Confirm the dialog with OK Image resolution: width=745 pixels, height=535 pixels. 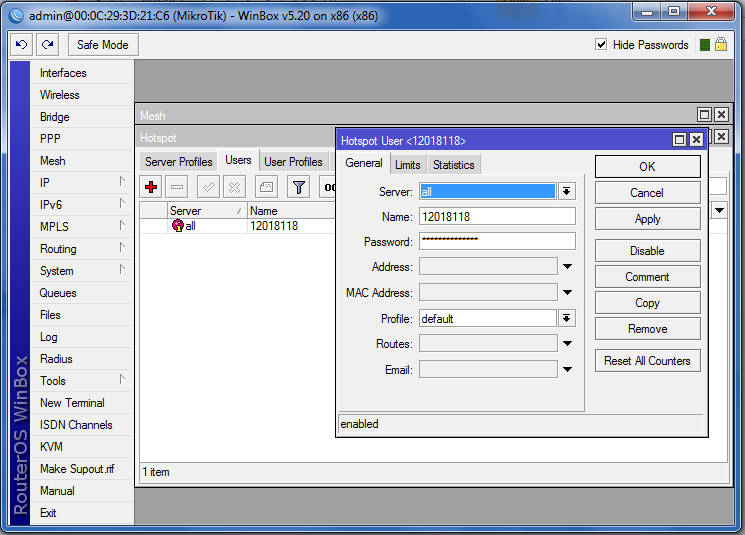[648, 167]
